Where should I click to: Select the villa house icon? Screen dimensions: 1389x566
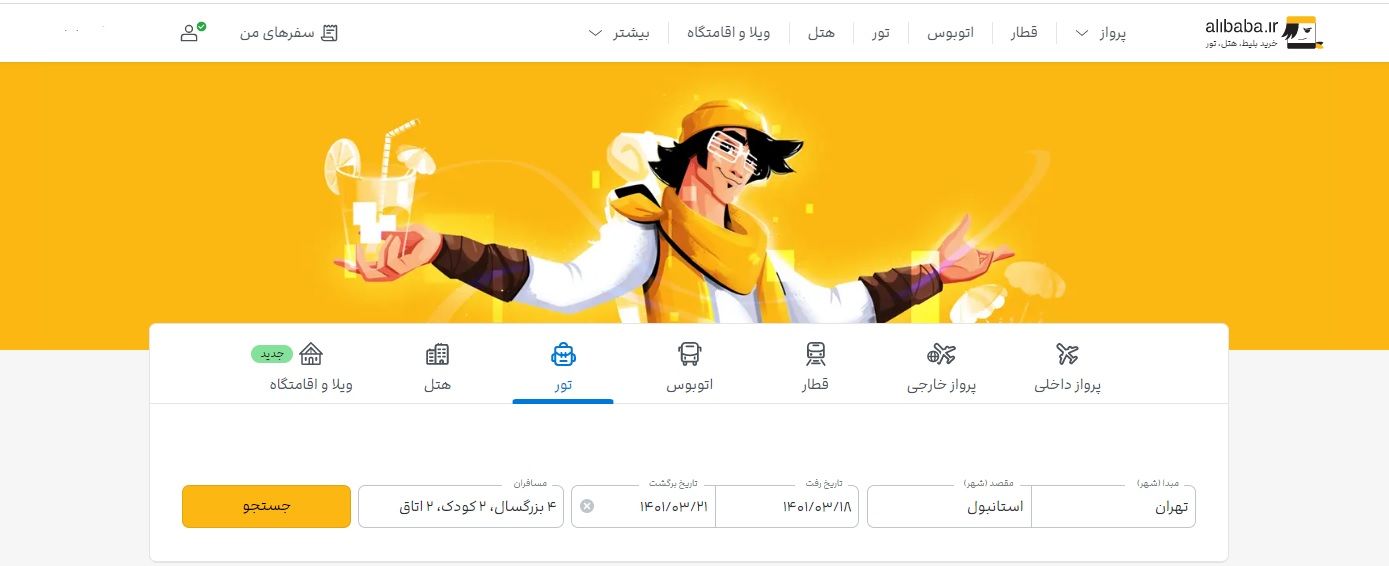311,354
